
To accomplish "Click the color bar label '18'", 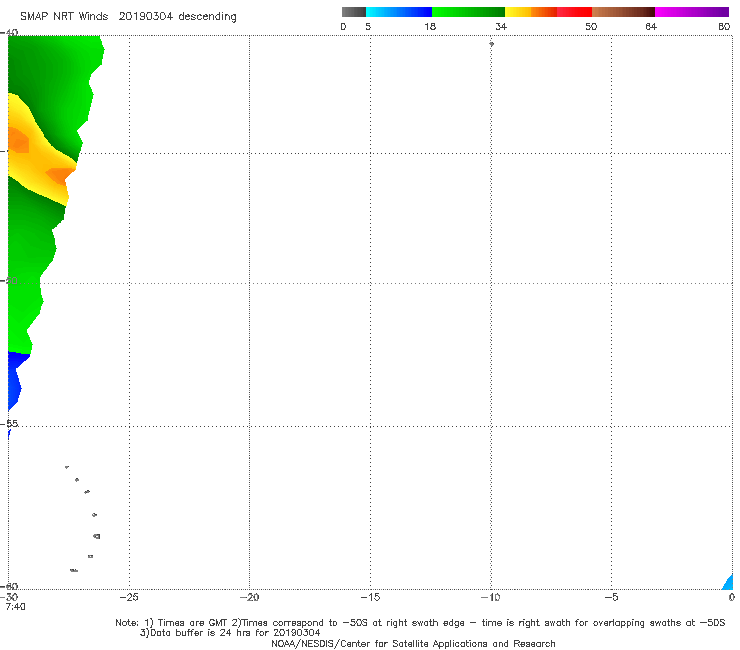I will click(430, 27).
